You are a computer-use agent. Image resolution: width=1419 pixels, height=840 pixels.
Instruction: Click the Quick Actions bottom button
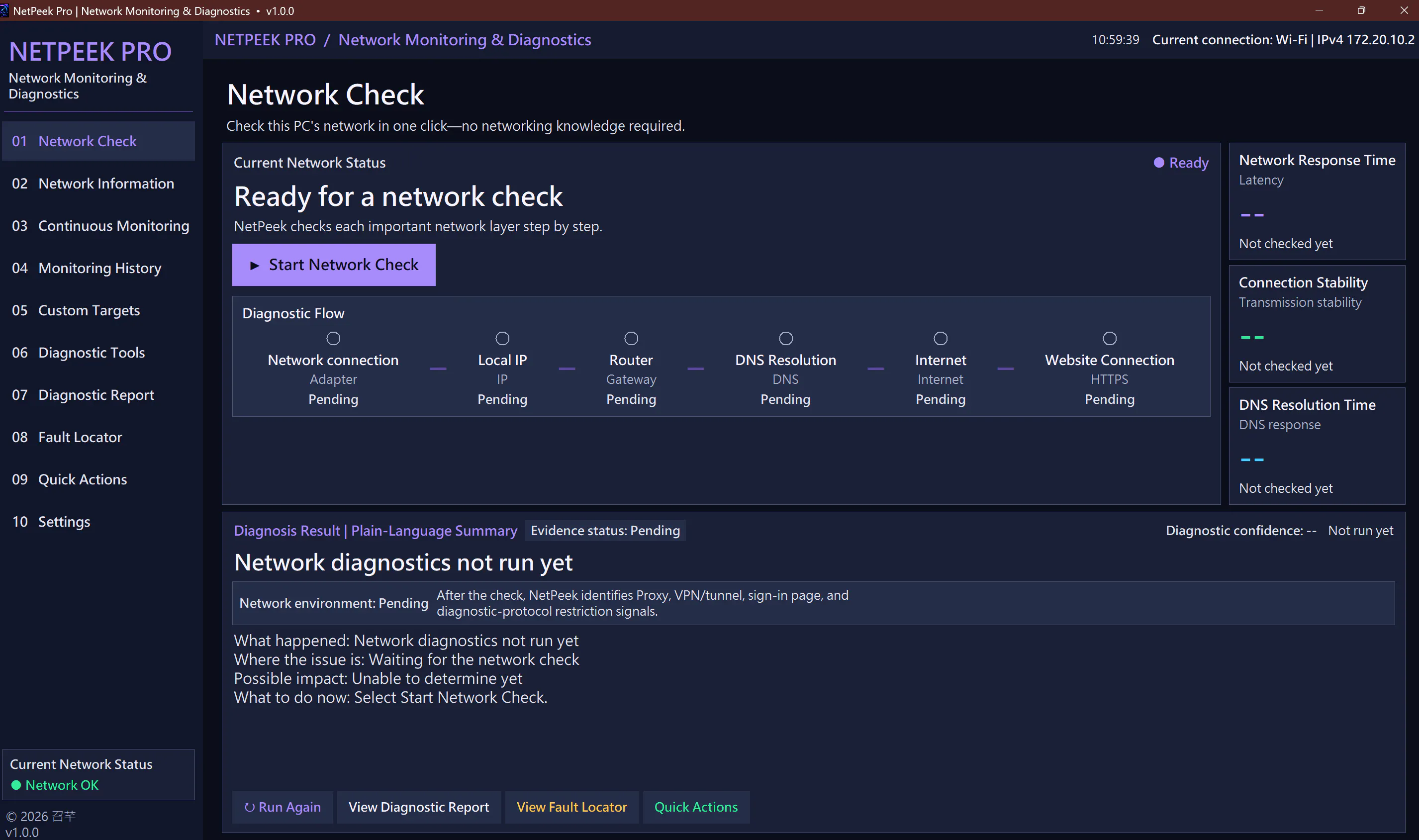(696, 807)
